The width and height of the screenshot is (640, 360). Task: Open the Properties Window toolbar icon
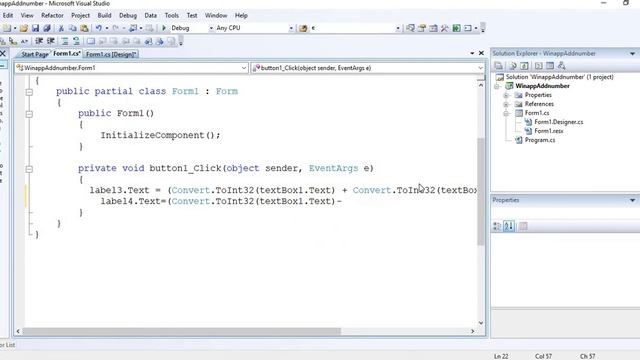[x=422, y=28]
